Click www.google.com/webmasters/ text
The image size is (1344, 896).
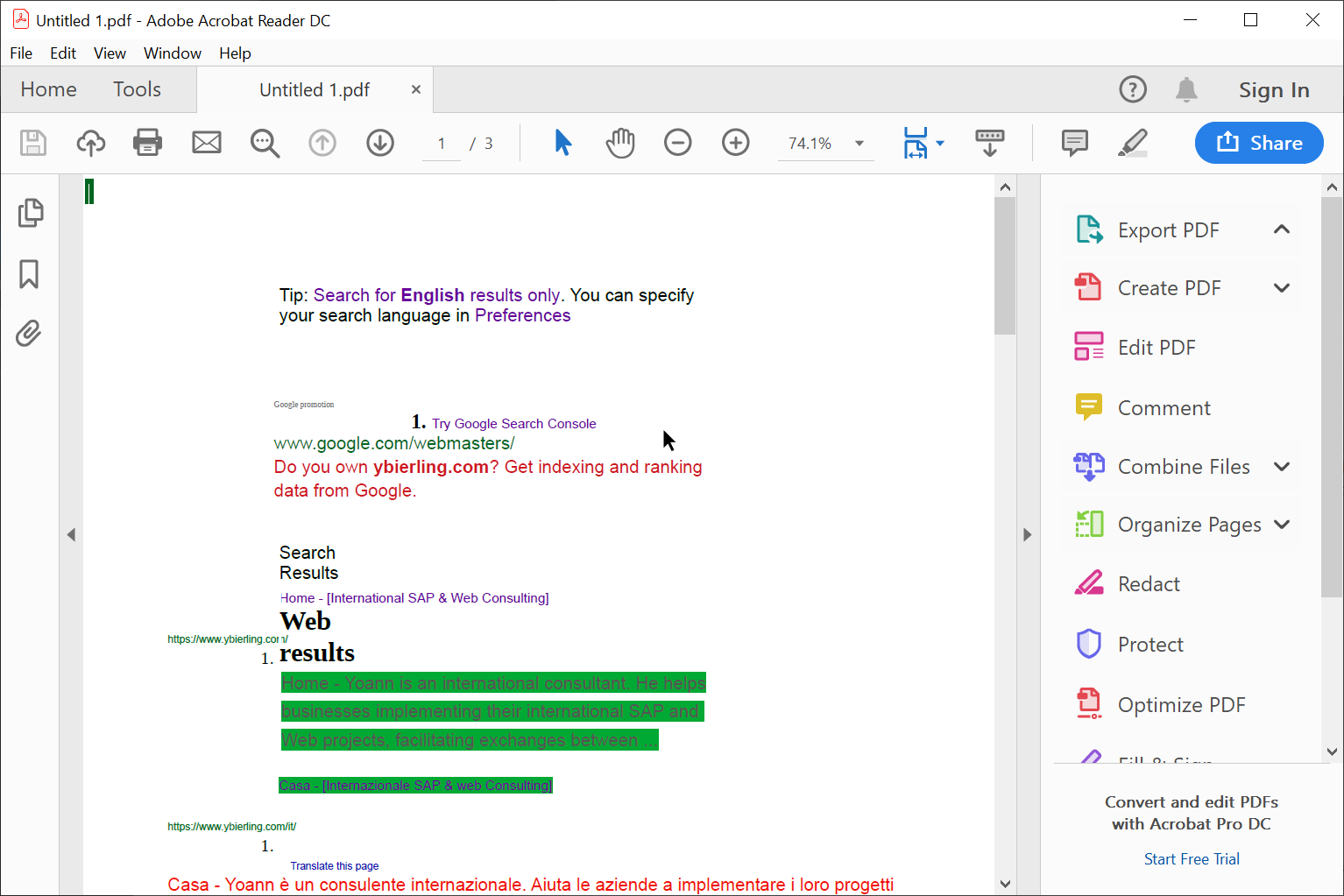394,443
